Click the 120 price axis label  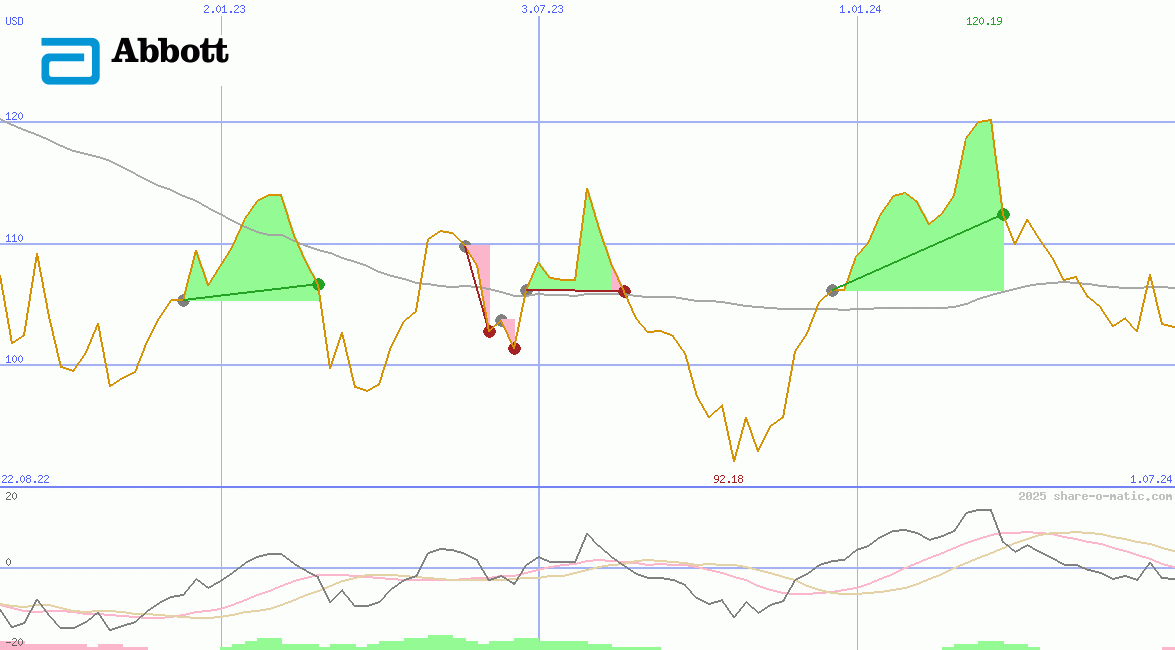(x=14, y=116)
